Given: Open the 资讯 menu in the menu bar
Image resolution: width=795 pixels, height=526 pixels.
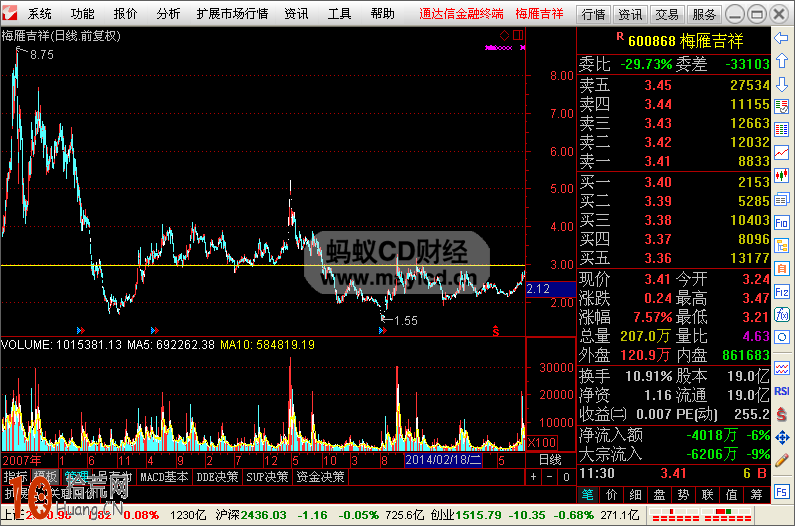Looking at the screenshot, I should (297, 14).
